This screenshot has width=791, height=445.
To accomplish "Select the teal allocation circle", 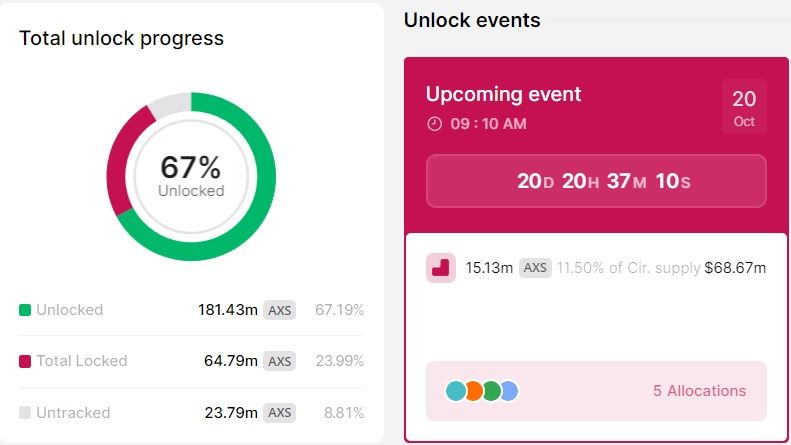I will 456,391.
